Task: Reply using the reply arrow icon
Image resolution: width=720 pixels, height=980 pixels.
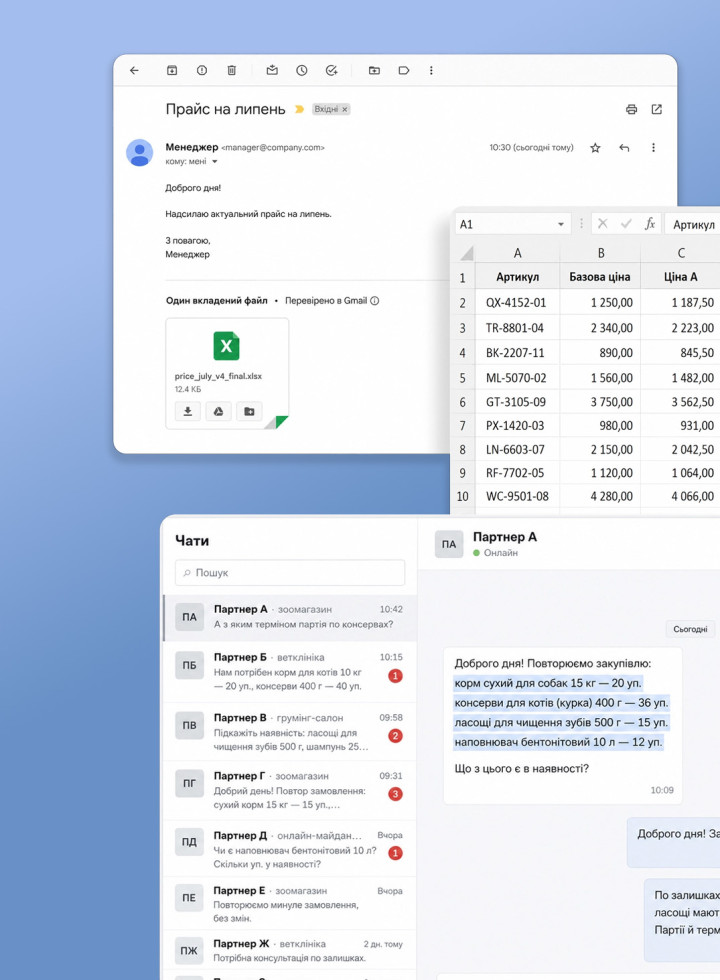Action: pyautogui.click(x=624, y=148)
